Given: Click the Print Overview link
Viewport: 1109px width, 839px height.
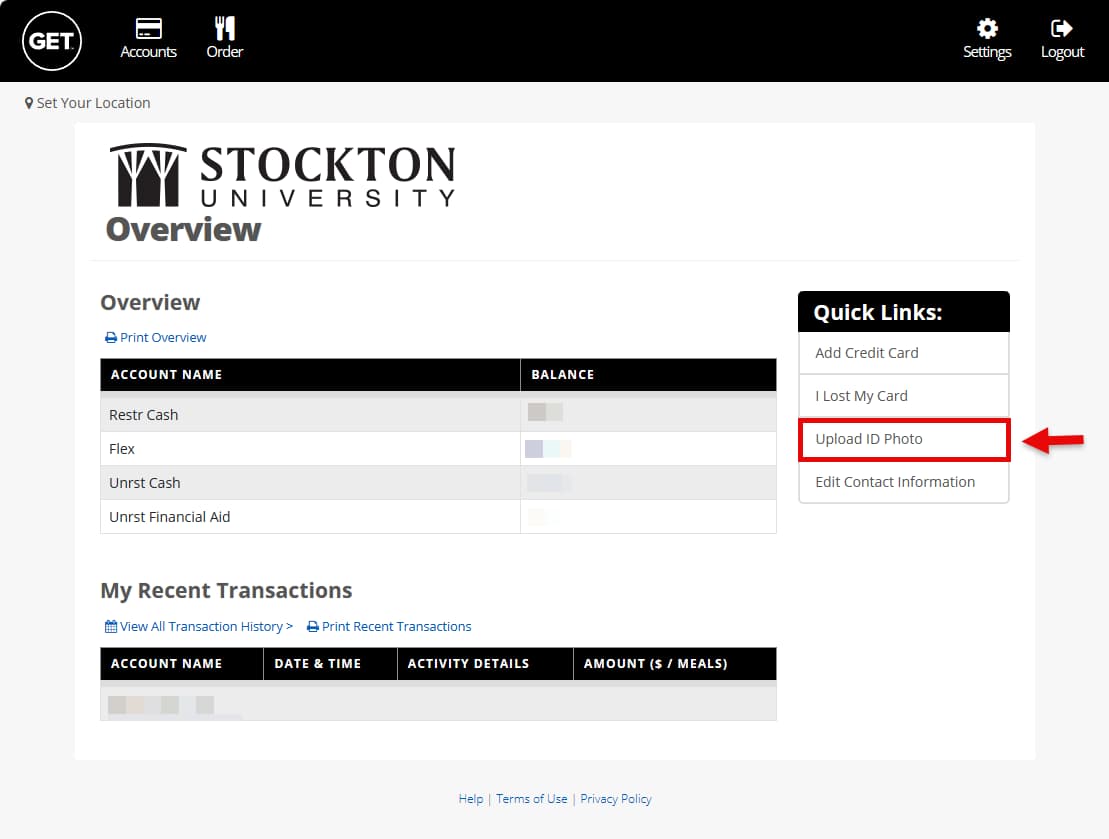Looking at the screenshot, I should 163,337.
